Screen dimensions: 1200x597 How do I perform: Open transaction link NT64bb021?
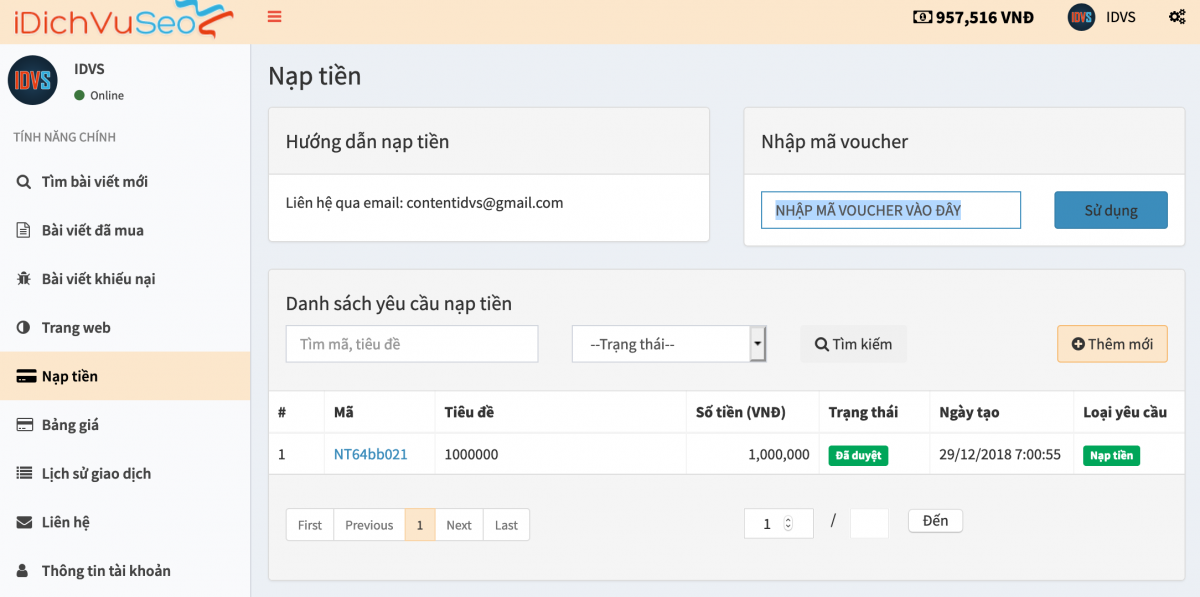point(370,454)
